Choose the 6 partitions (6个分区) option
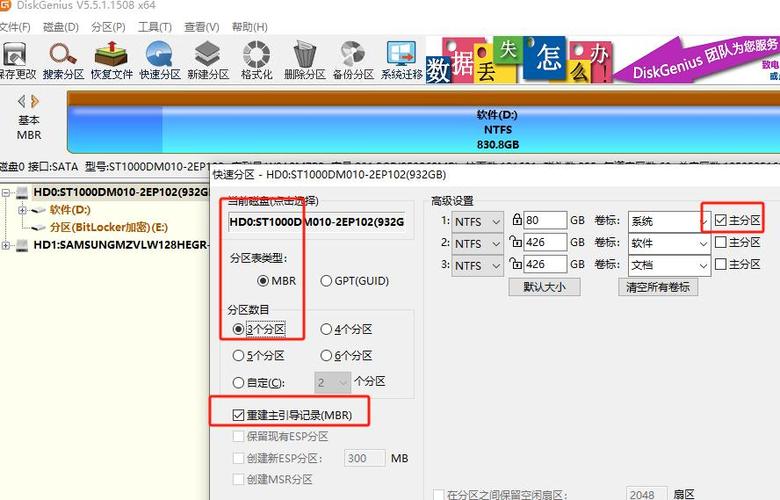The image size is (780, 500). click(346, 356)
